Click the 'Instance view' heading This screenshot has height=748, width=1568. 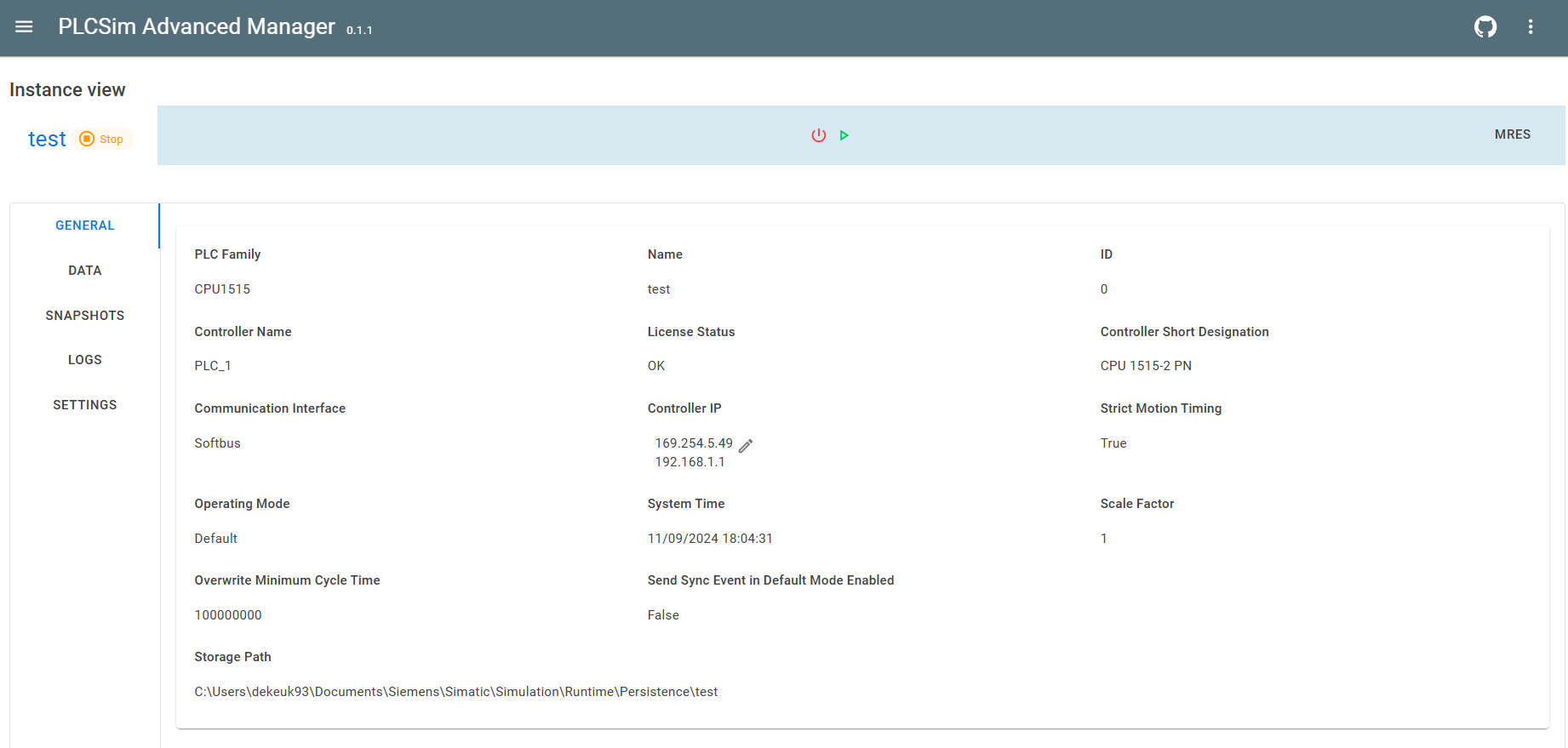tap(67, 90)
